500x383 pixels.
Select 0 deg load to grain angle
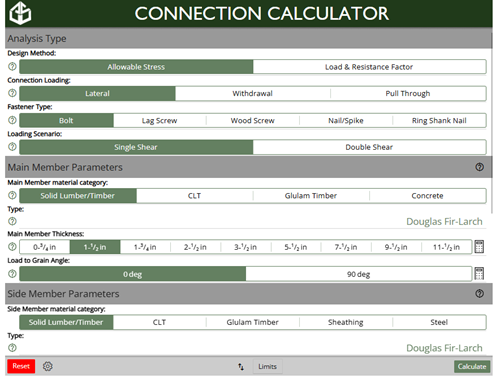pyautogui.click(x=133, y=274)
